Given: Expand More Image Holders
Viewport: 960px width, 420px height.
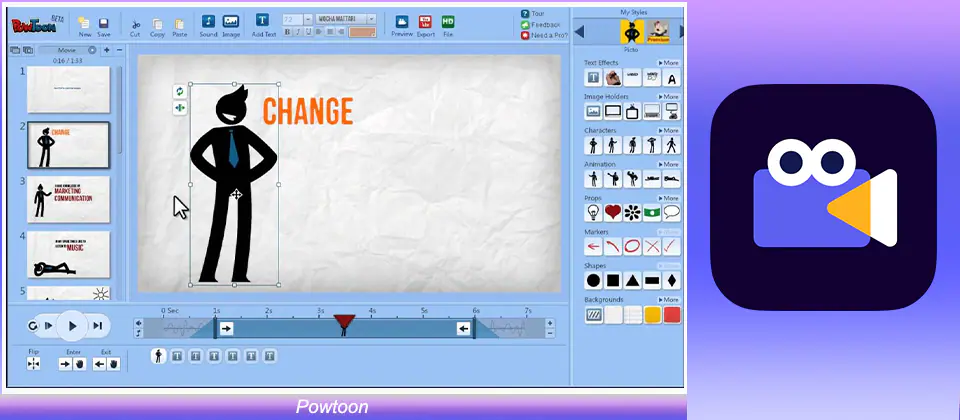Looking at the screenshot, I should (669, 97).
